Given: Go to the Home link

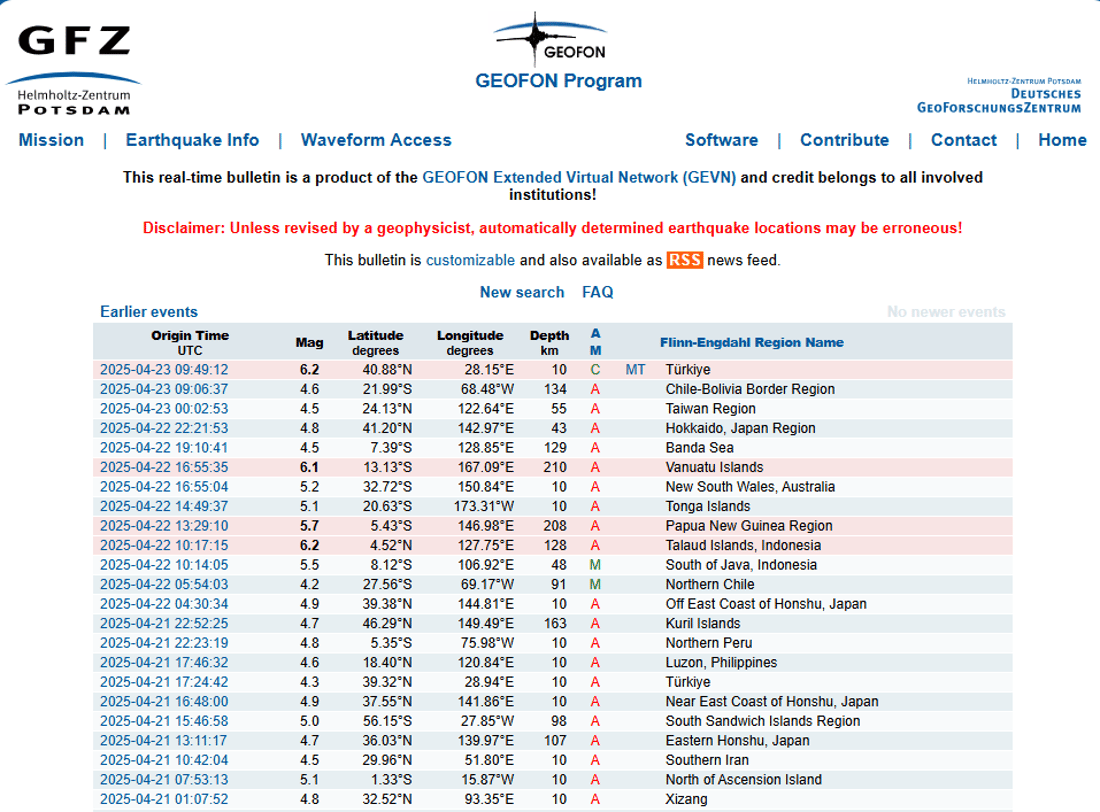Looking at the screenshot, I should coord(1062,140).
